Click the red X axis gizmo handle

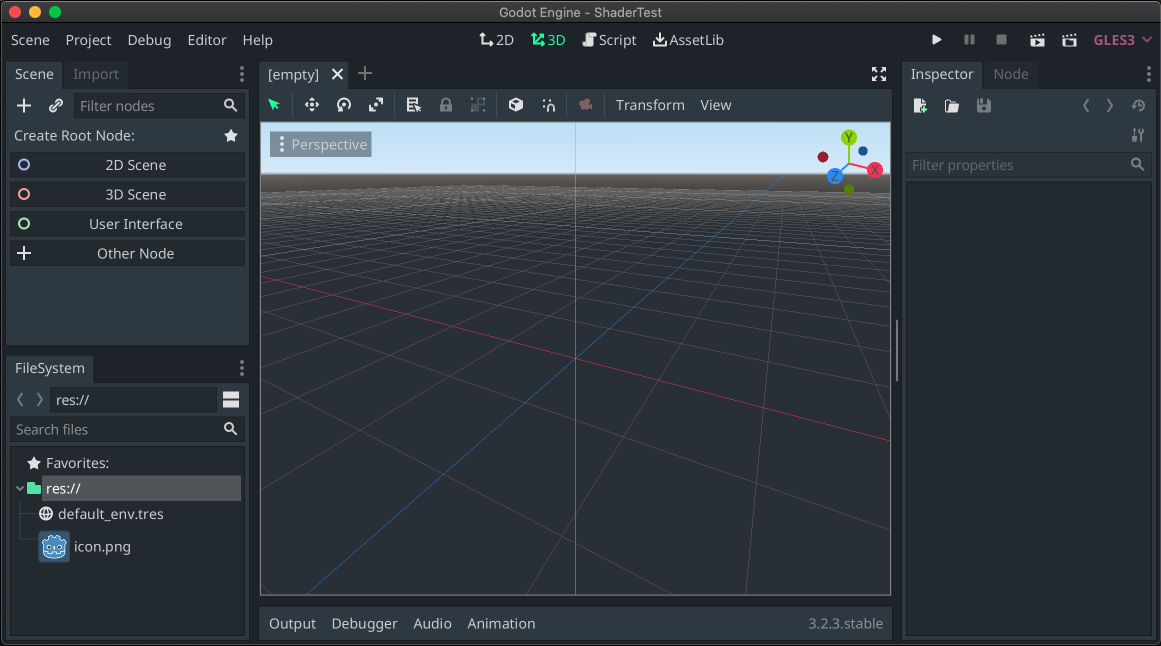(x=875, y=170)
